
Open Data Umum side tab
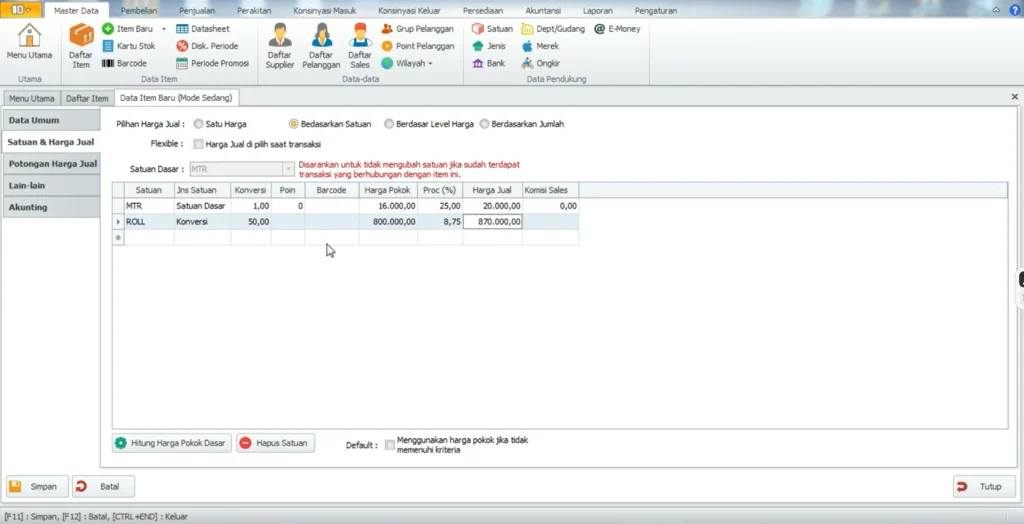click(51, 120)
